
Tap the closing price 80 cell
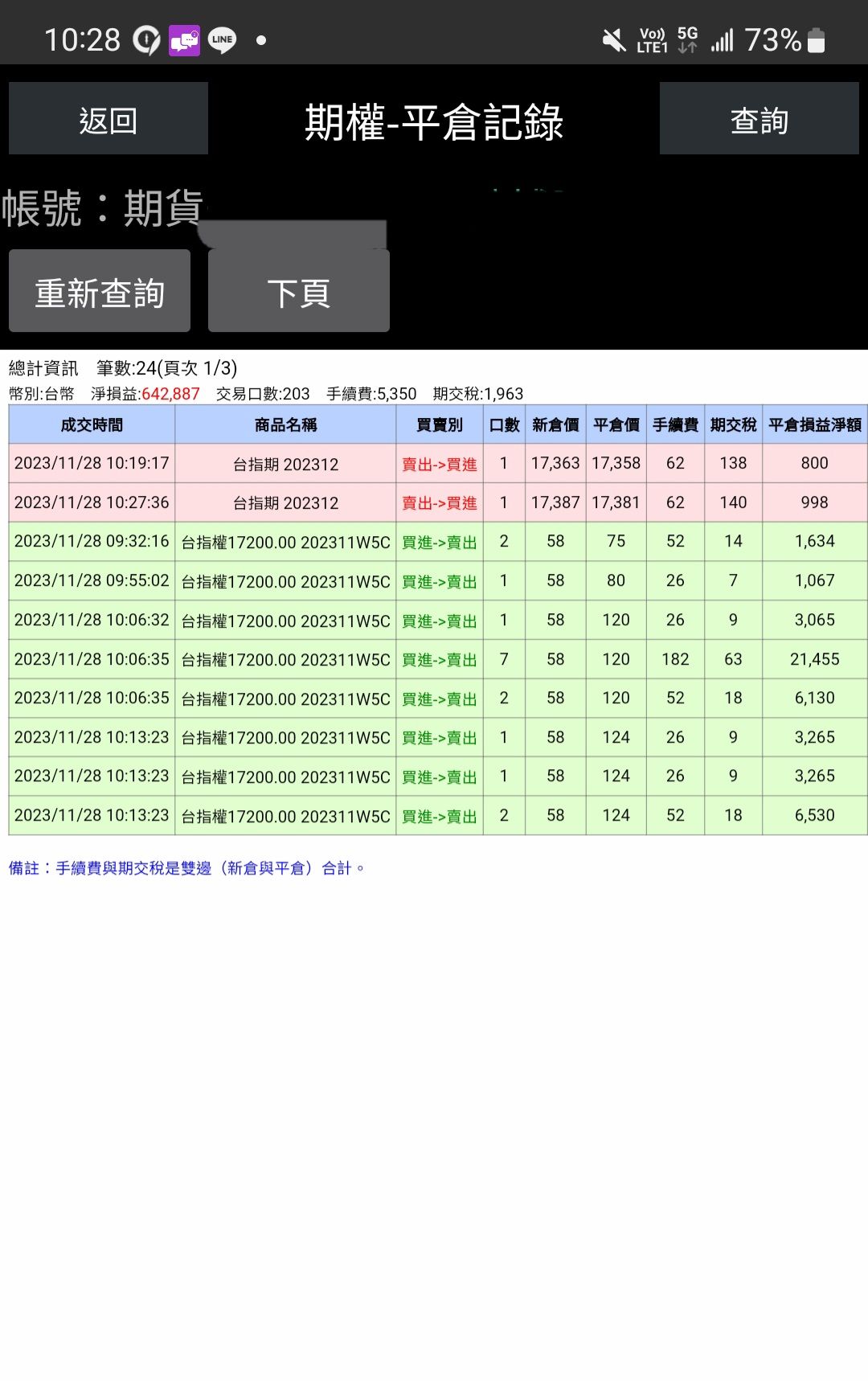point(616,580)
